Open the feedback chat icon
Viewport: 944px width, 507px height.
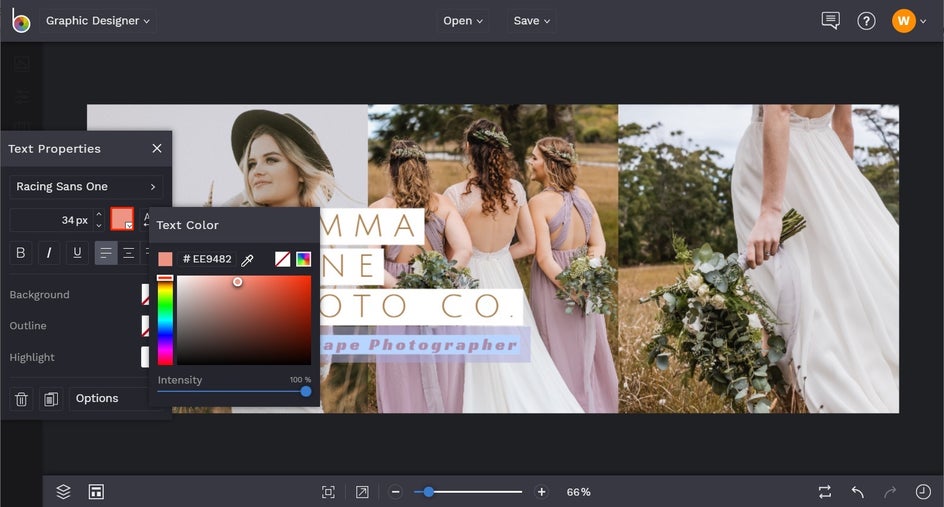(x=830, y=21)
